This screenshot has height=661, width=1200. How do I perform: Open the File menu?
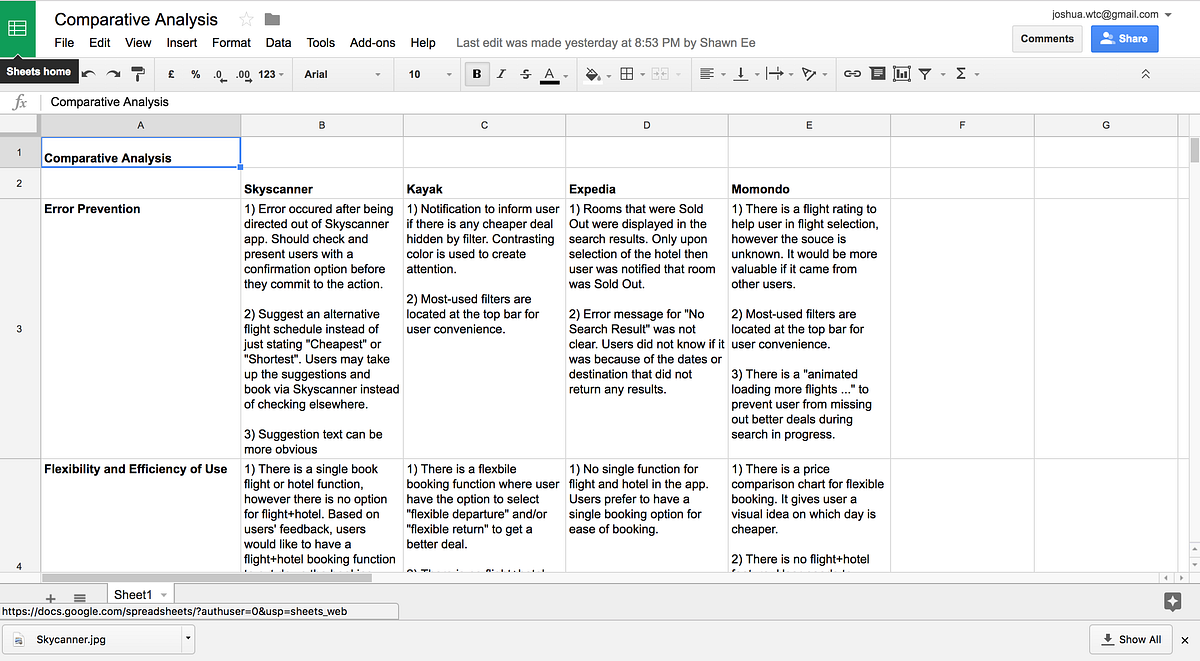pyautogui.click(x=64, y=43)
